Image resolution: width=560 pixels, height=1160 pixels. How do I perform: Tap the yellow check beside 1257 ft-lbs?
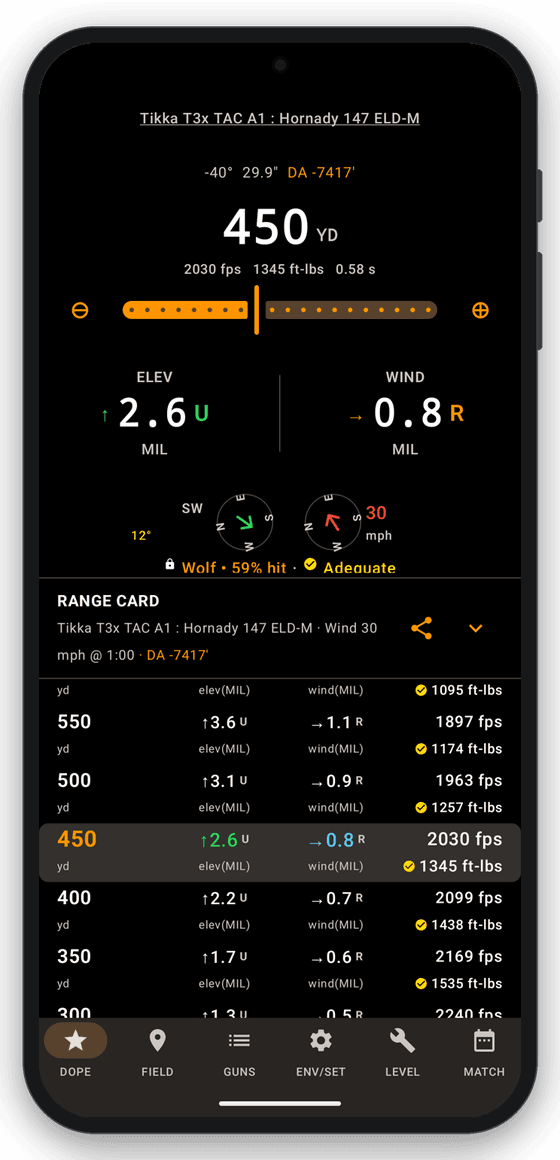421,807
